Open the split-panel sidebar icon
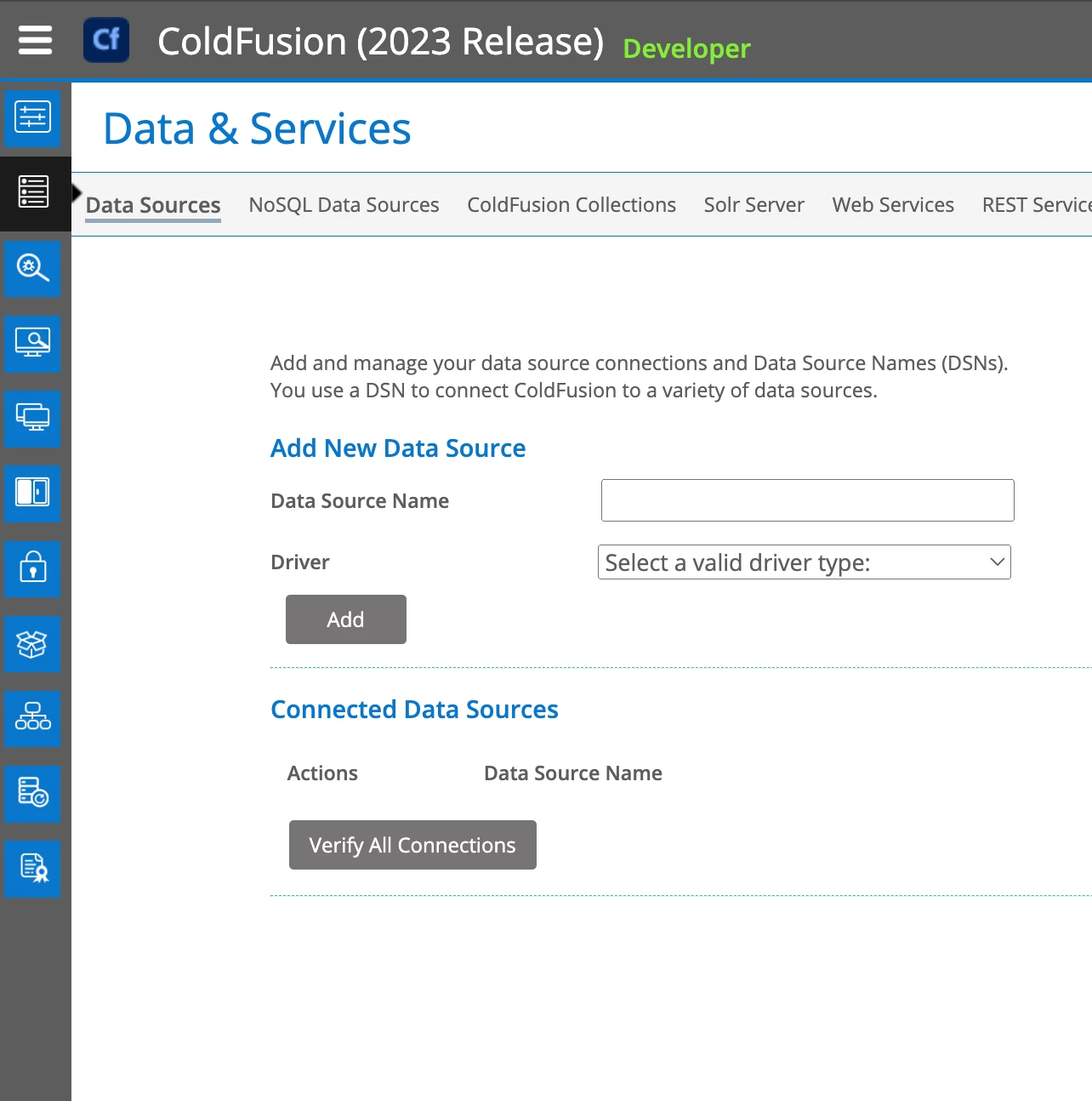This screenshot has height=1101, width=1092. tap(32, 493)
